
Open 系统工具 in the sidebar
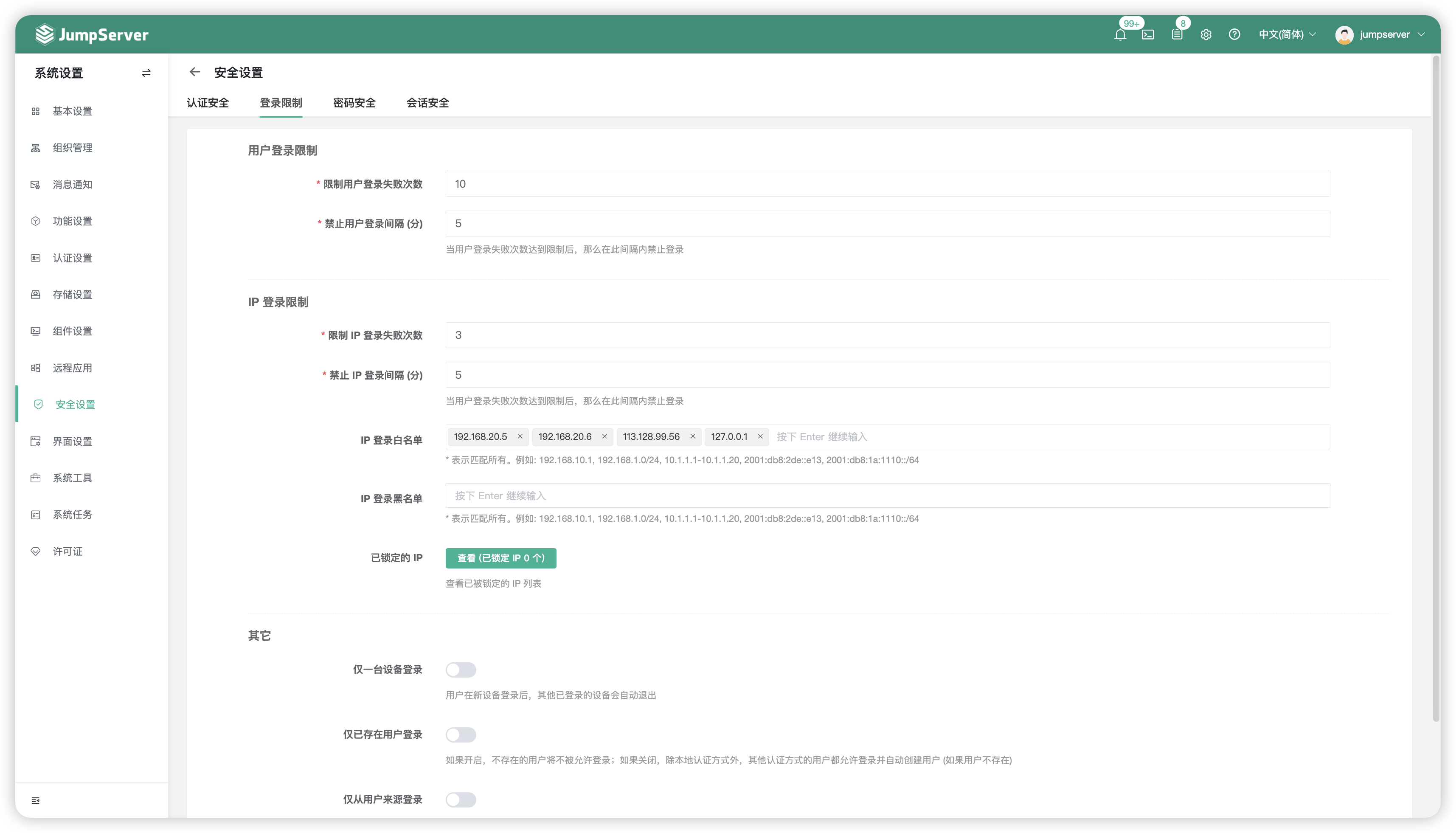tap(92, 478)
